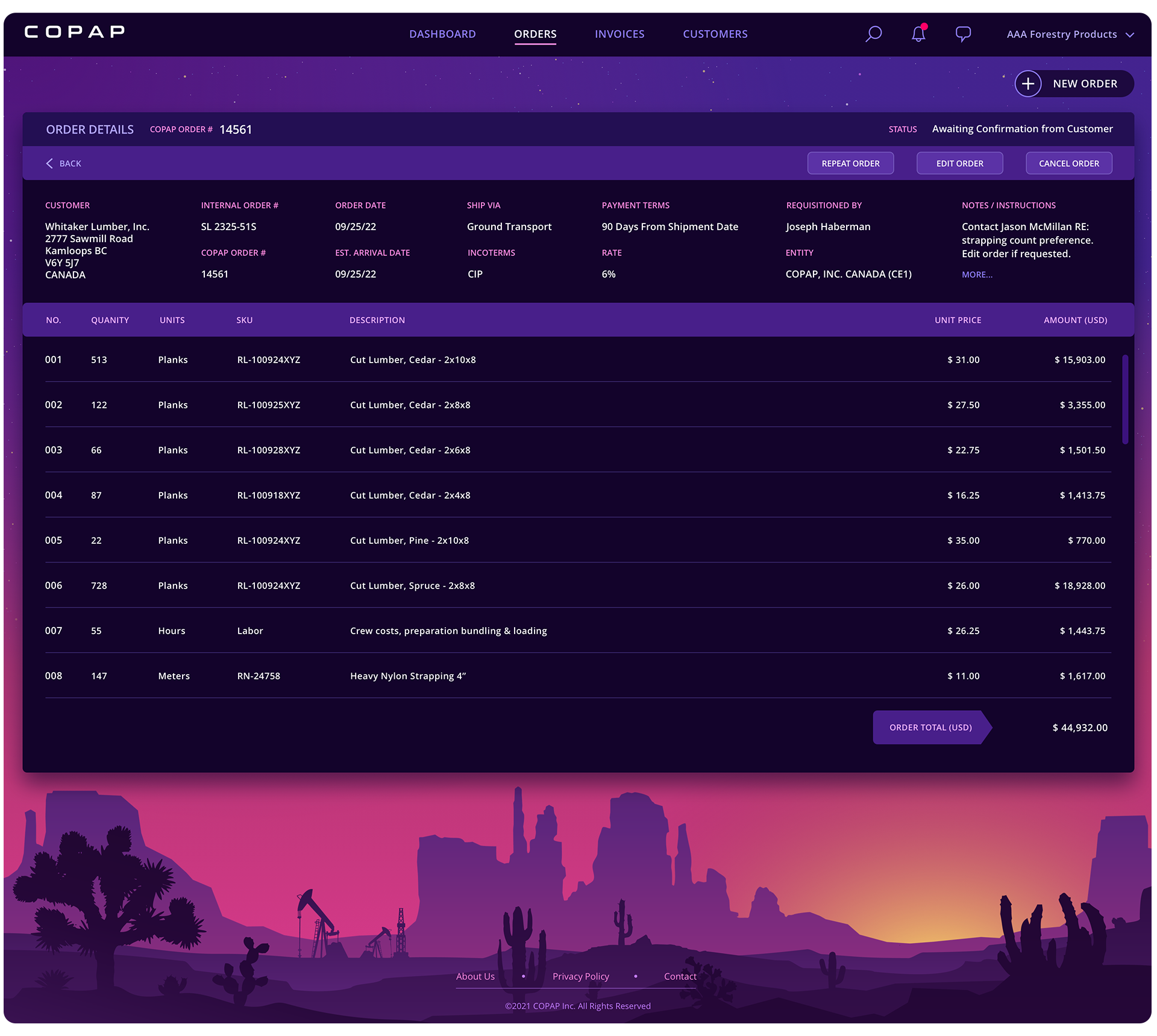Click amount $ 1,413.75 in row 004
This screenshot has height=1036, width=1157.
click(x=1082, y=495)
